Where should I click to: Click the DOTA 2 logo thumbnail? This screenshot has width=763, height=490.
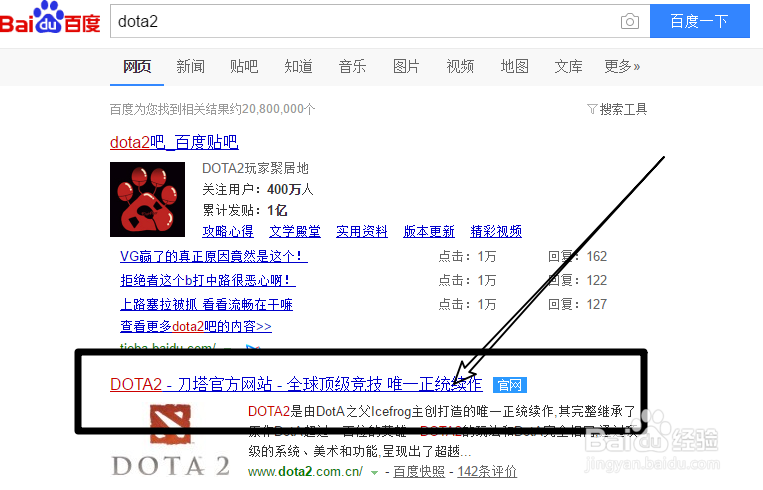click(x=170, y=440)
